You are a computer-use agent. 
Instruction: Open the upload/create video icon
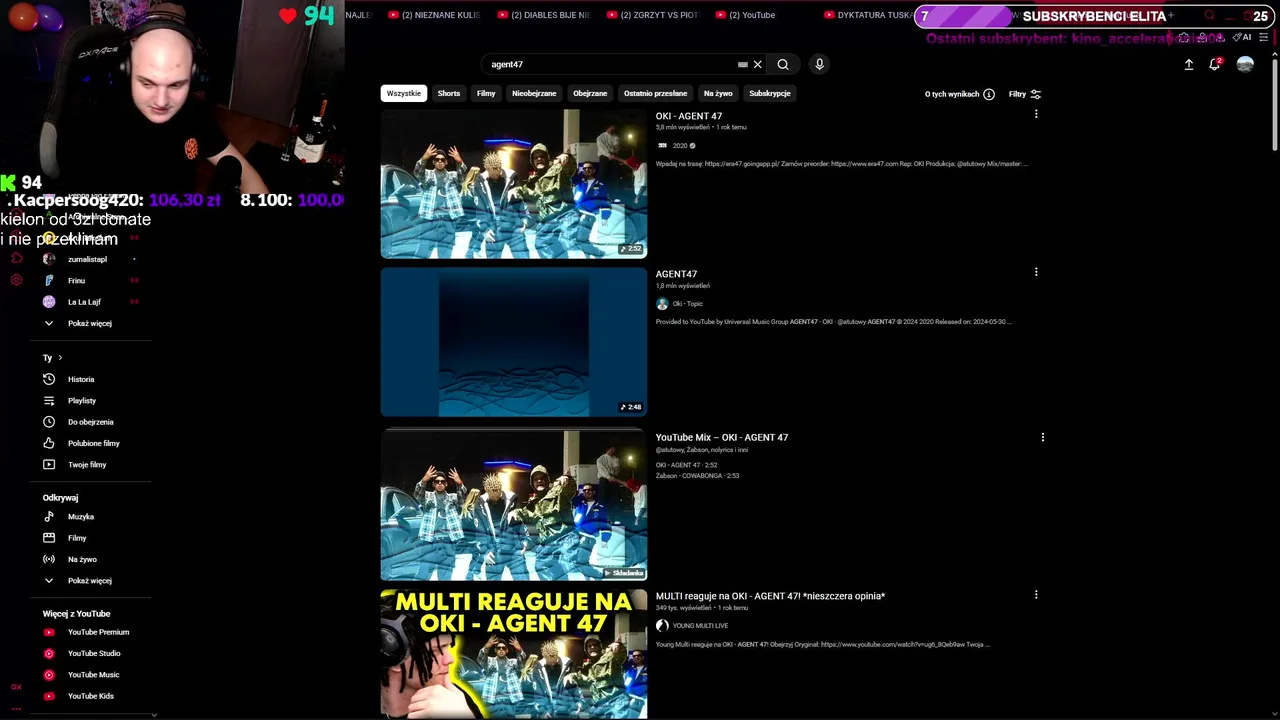click(x=1189, y=64)
